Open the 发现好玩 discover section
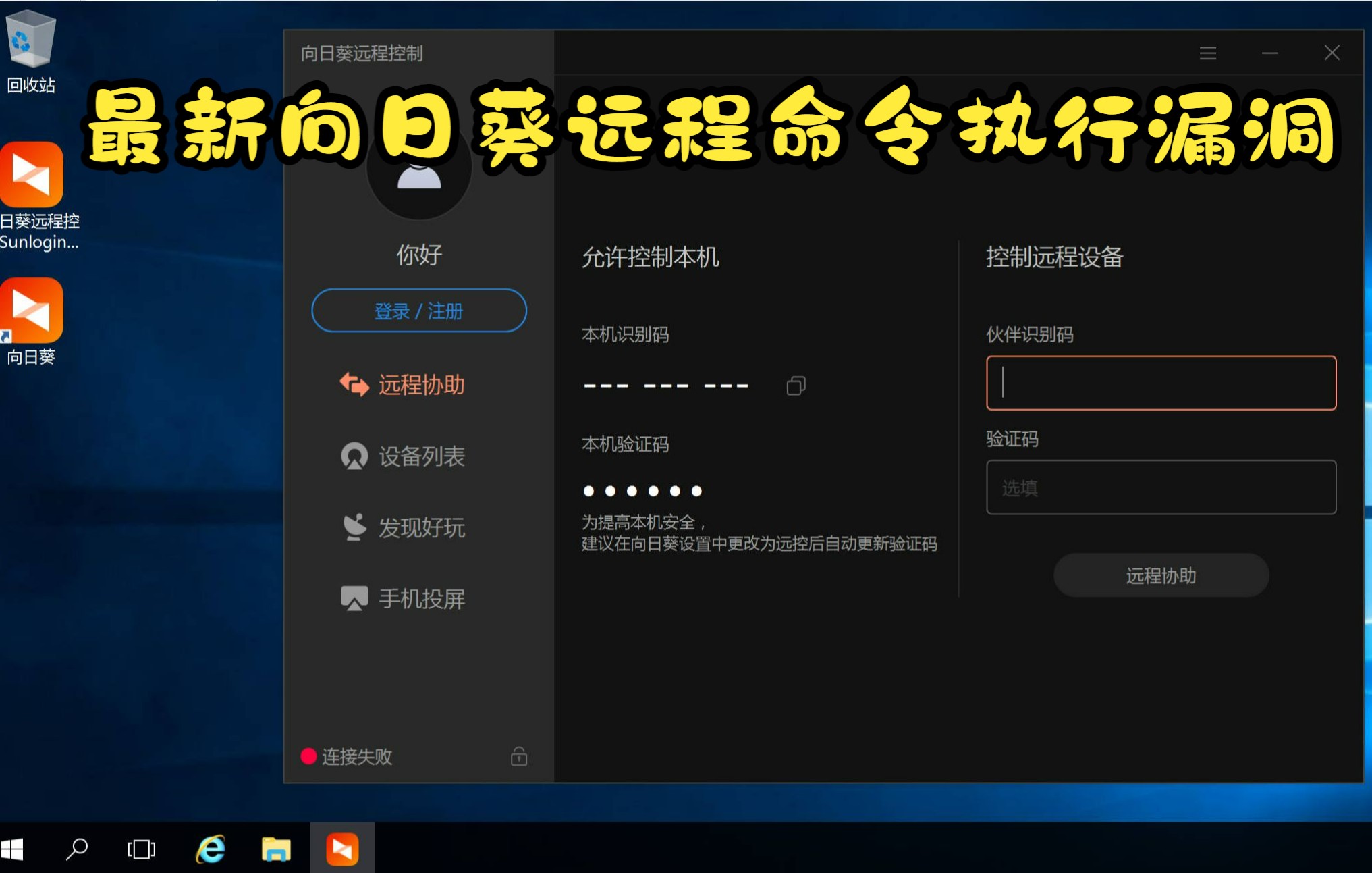Image resolution: width=1372 pixels, height=873 pixels. [402, 527]
